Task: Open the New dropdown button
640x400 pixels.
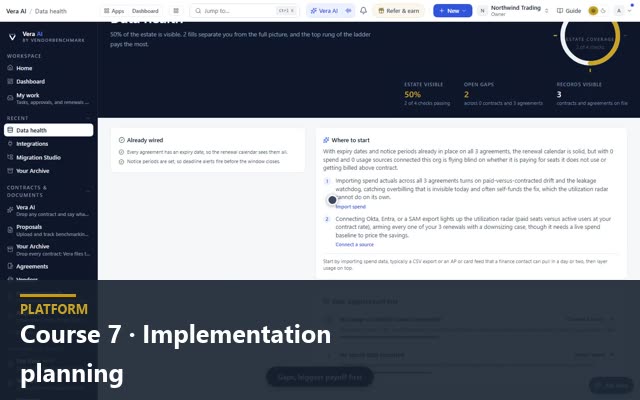Action: (453, 11)
